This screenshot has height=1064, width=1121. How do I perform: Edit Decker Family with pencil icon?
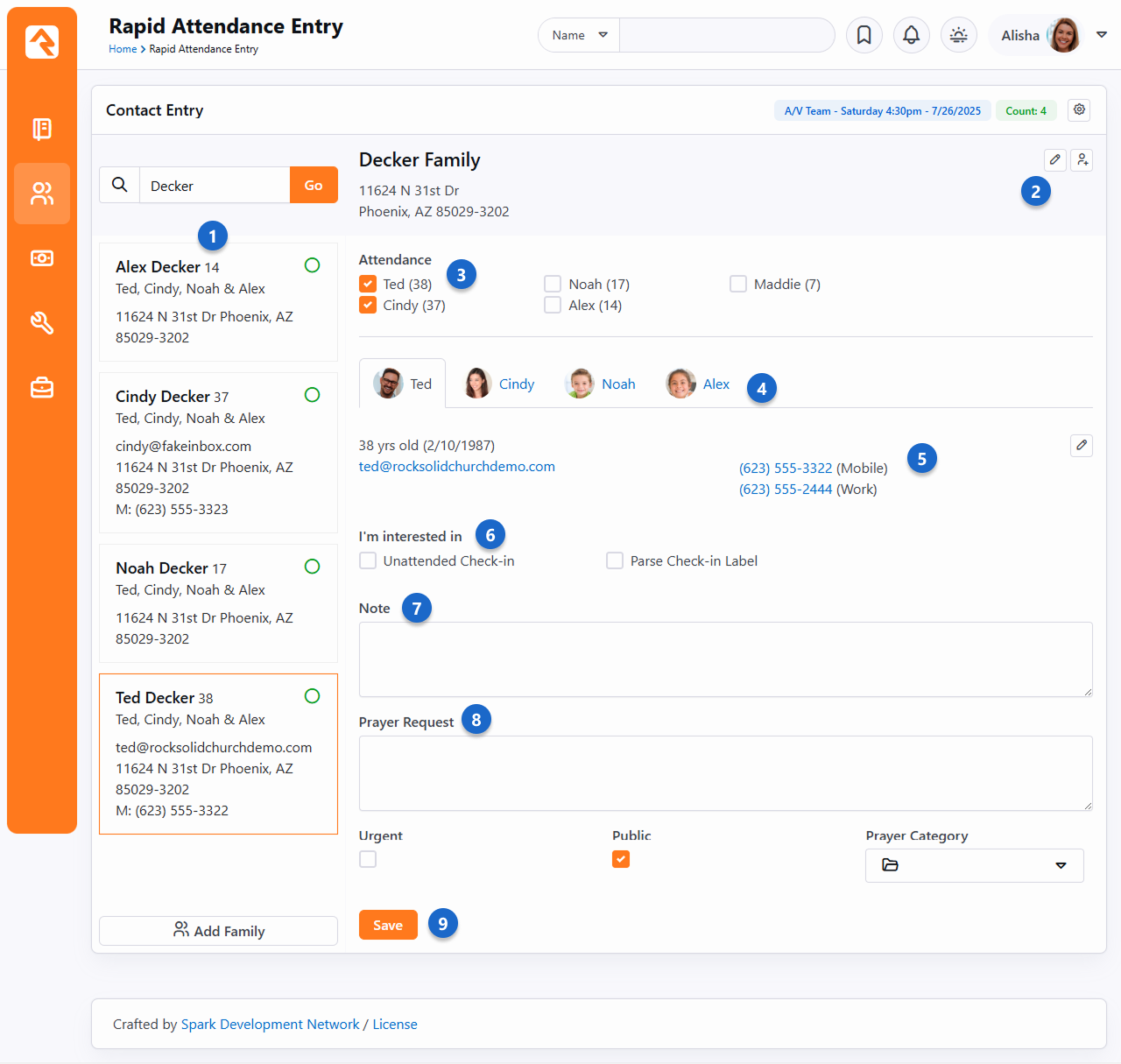[x=1055, y=159]
